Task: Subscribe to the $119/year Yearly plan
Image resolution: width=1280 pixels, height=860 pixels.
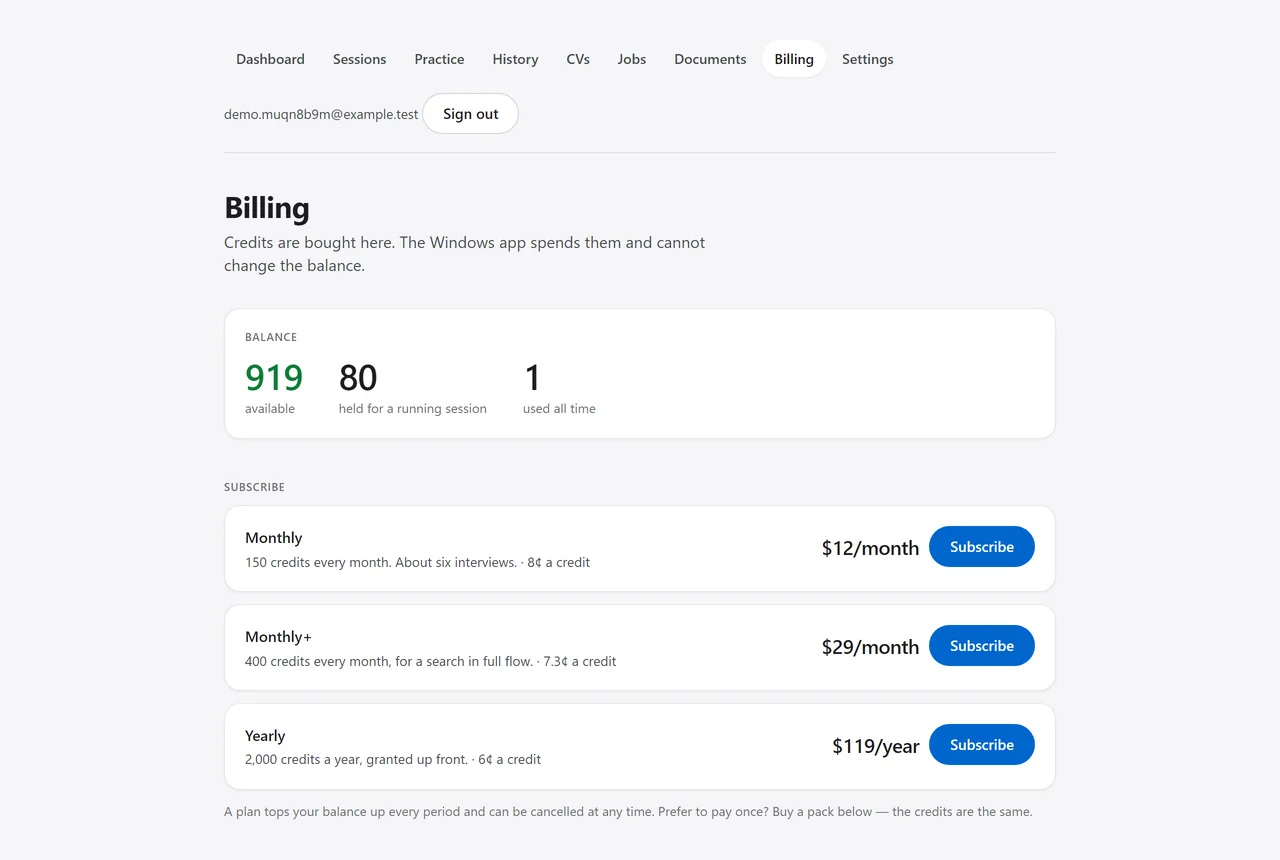Action: pos(982,745)
